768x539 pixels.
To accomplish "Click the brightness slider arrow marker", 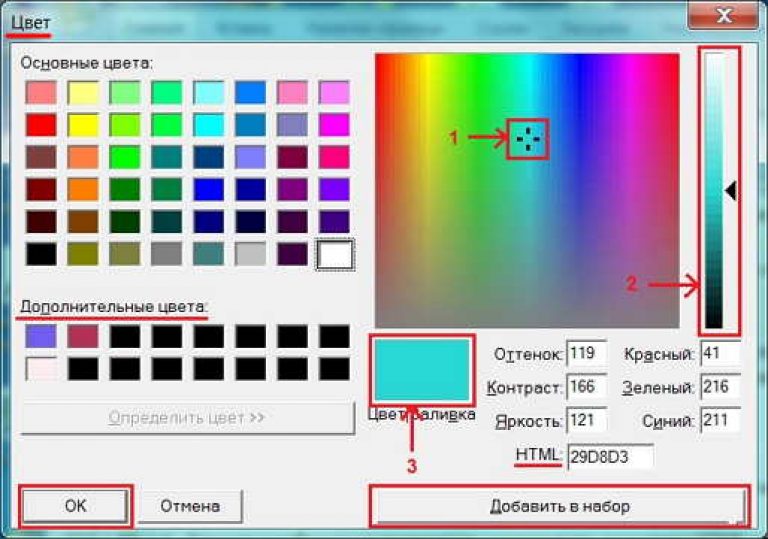I will click(x=730, y=191).
